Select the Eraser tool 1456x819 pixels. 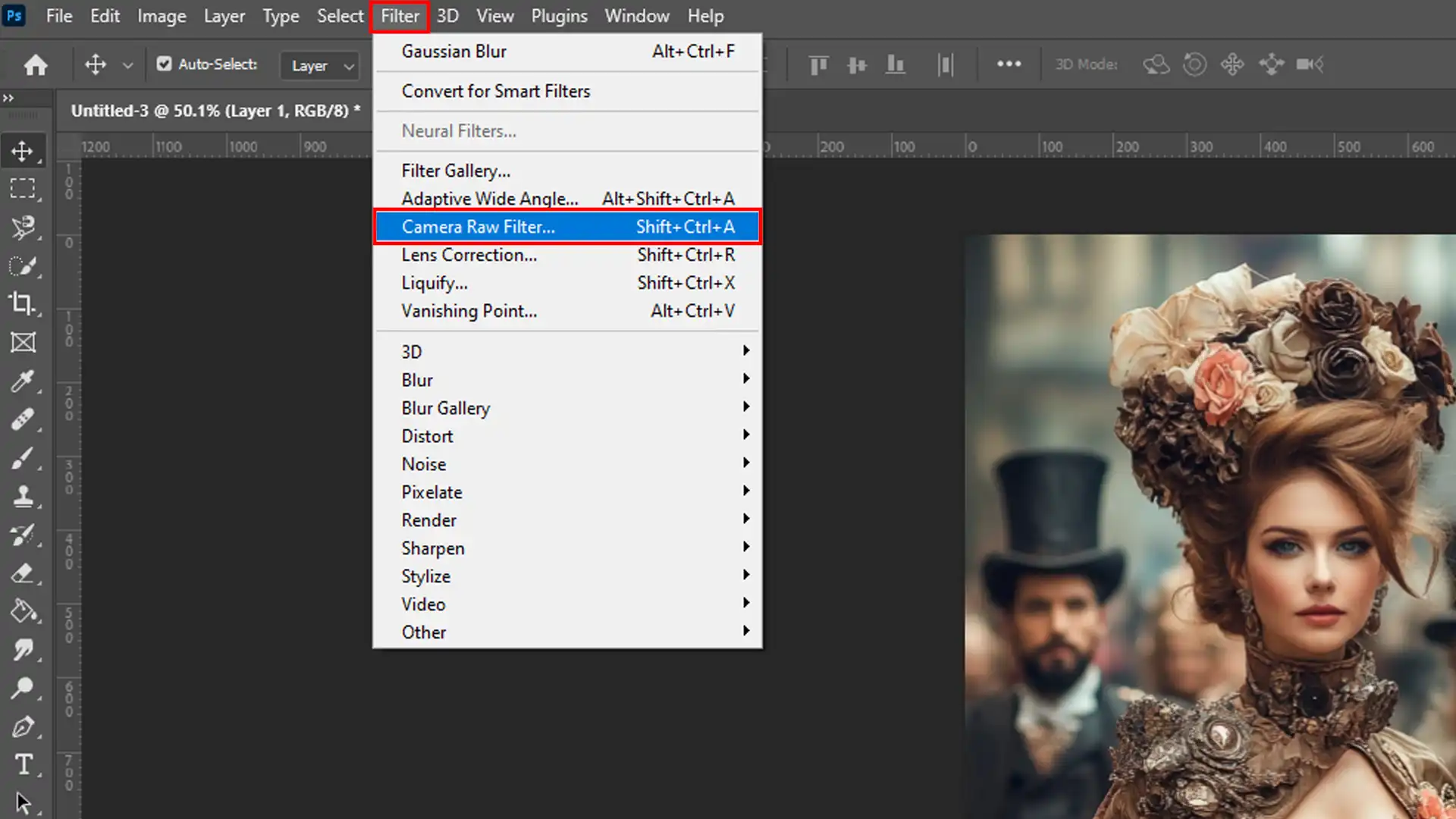[23, 573]
